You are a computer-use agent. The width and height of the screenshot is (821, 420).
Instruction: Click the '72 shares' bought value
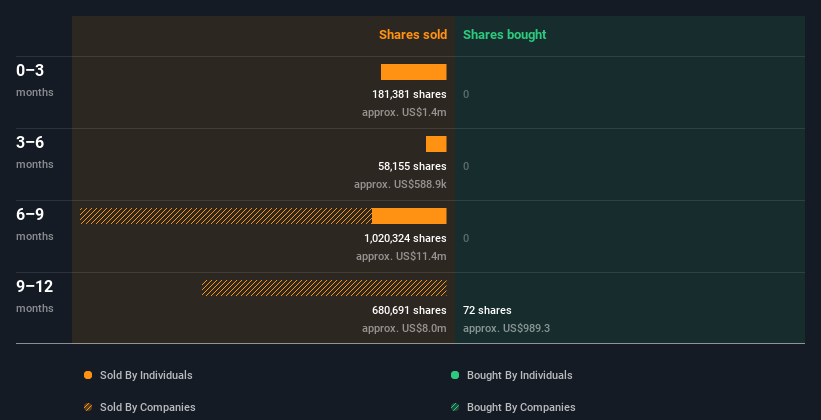(x=487, y=310)
